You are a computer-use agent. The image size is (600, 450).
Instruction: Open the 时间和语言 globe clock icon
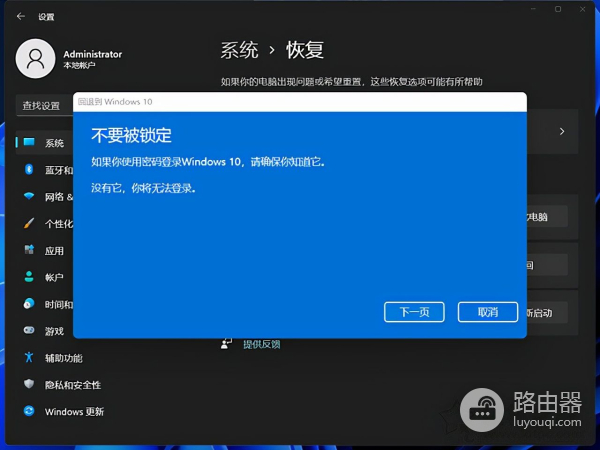pos(29,304)
